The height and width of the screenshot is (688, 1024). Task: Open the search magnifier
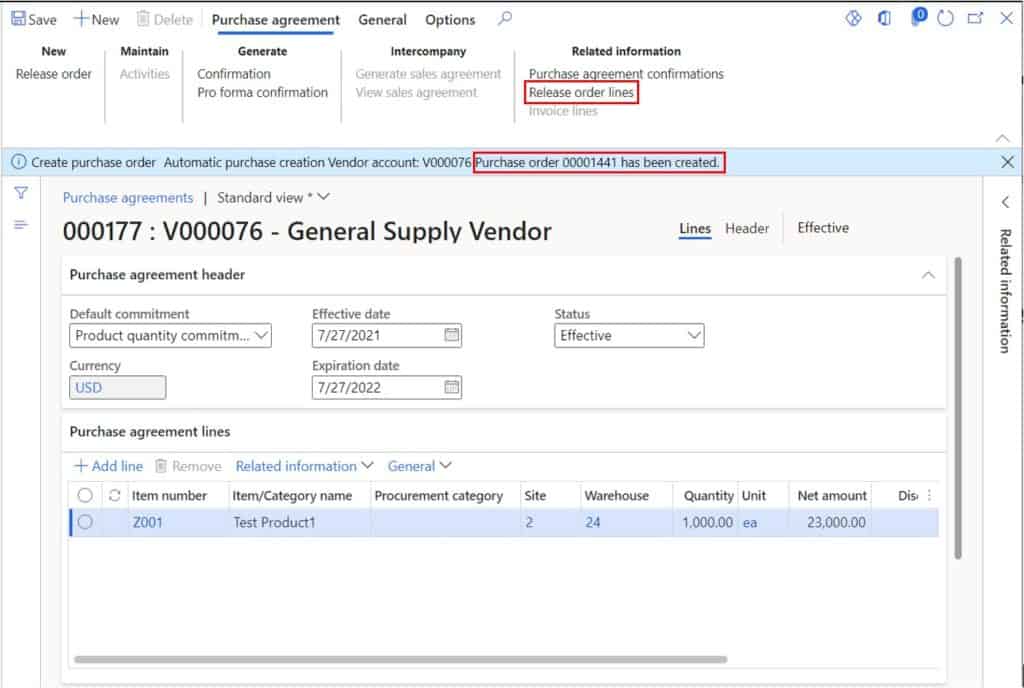(504, 19)
